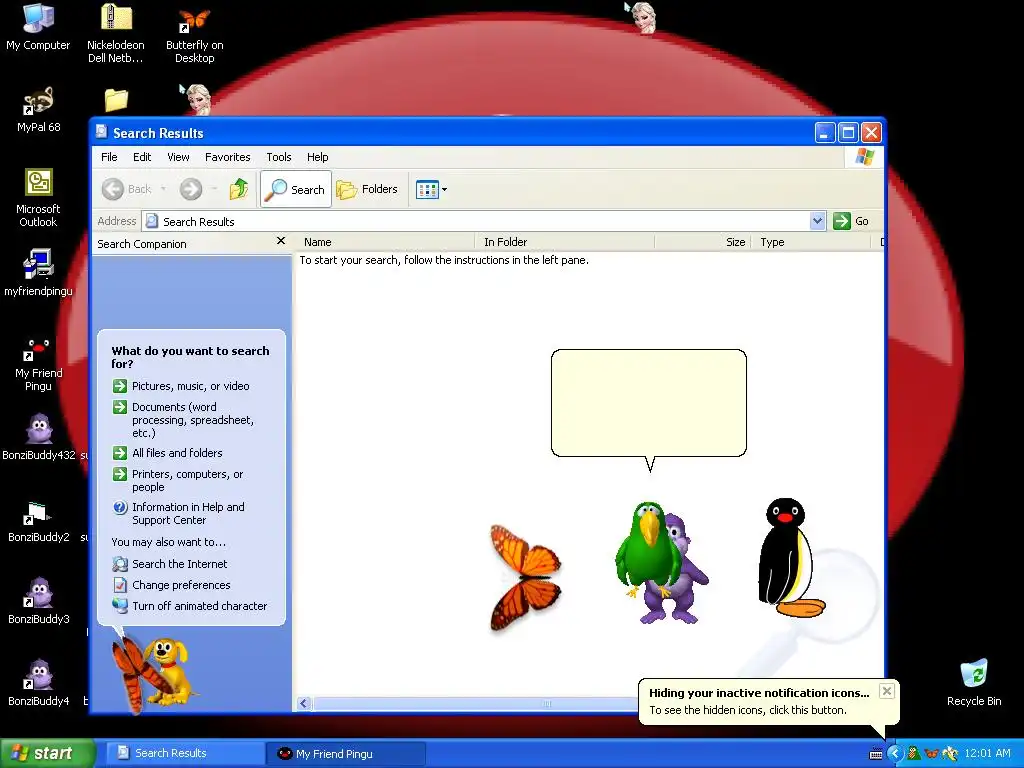The image size is (1024, 768).
Task: Open the Back history dropdown arrow
Action: 163,189
